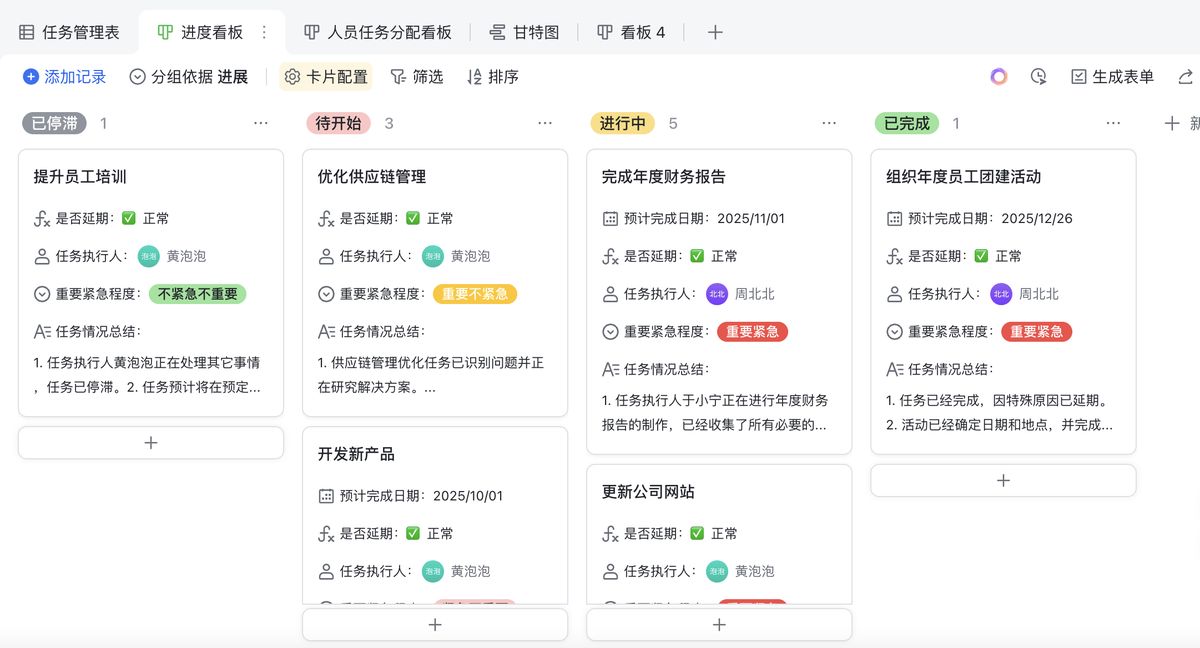Click 添加记录 to add a record

[x=64, y=77]
